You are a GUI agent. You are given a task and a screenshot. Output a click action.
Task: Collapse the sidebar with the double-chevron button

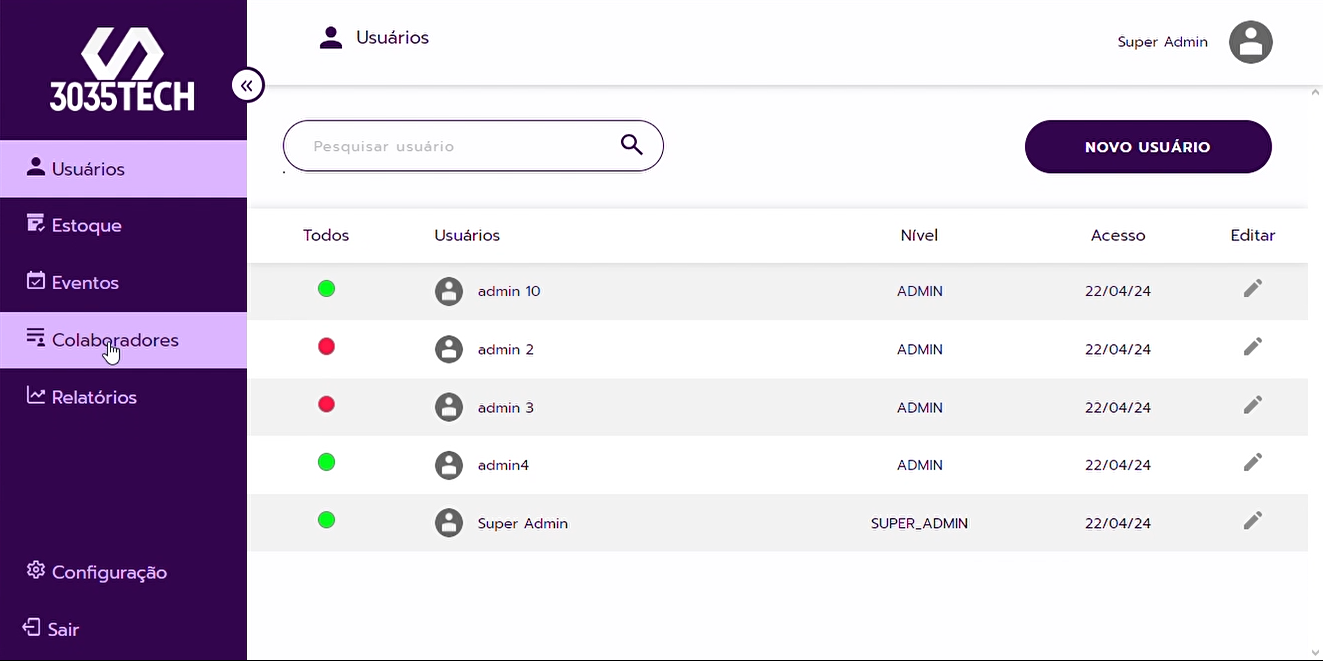click(x=247, y=86)
